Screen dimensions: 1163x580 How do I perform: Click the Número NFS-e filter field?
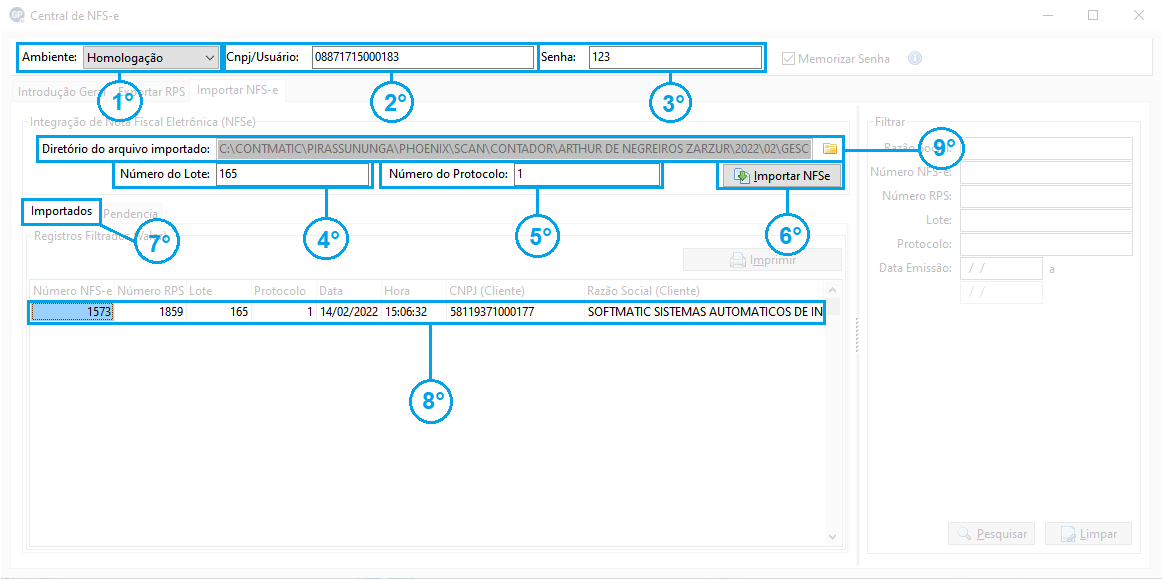(1047, 173)
